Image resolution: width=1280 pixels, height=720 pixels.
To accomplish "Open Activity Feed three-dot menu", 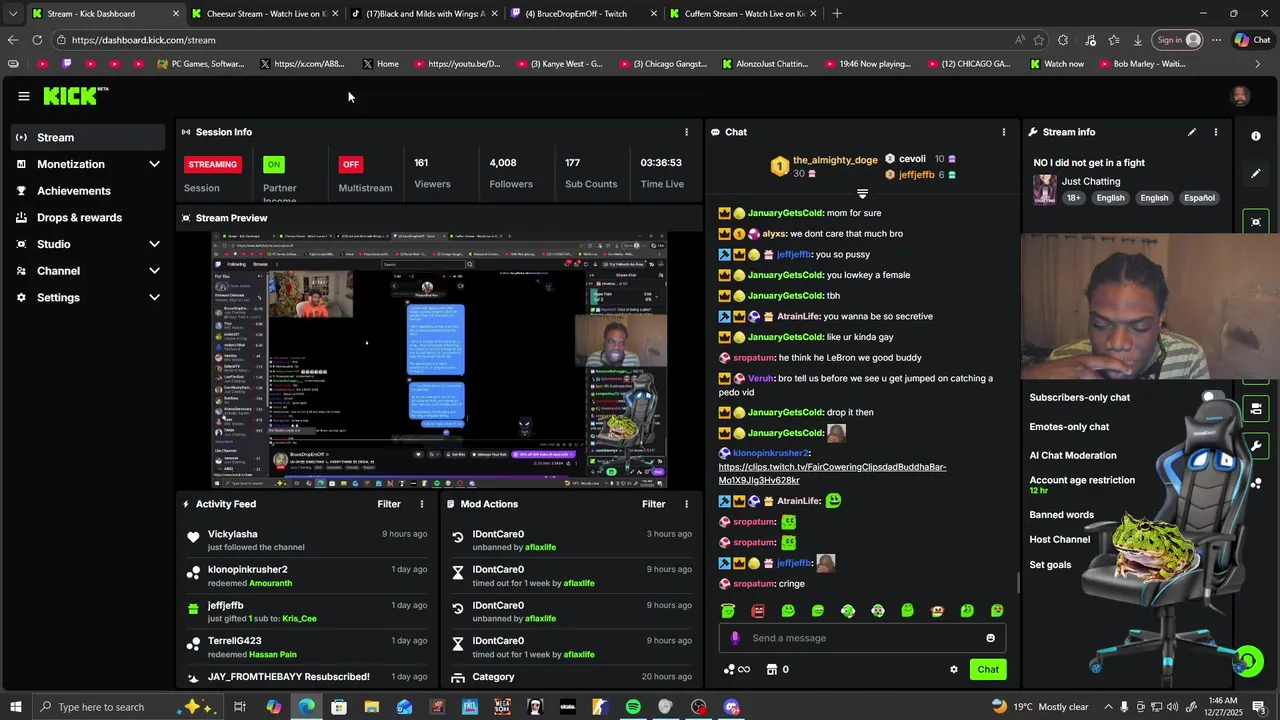I will point(422,504).
